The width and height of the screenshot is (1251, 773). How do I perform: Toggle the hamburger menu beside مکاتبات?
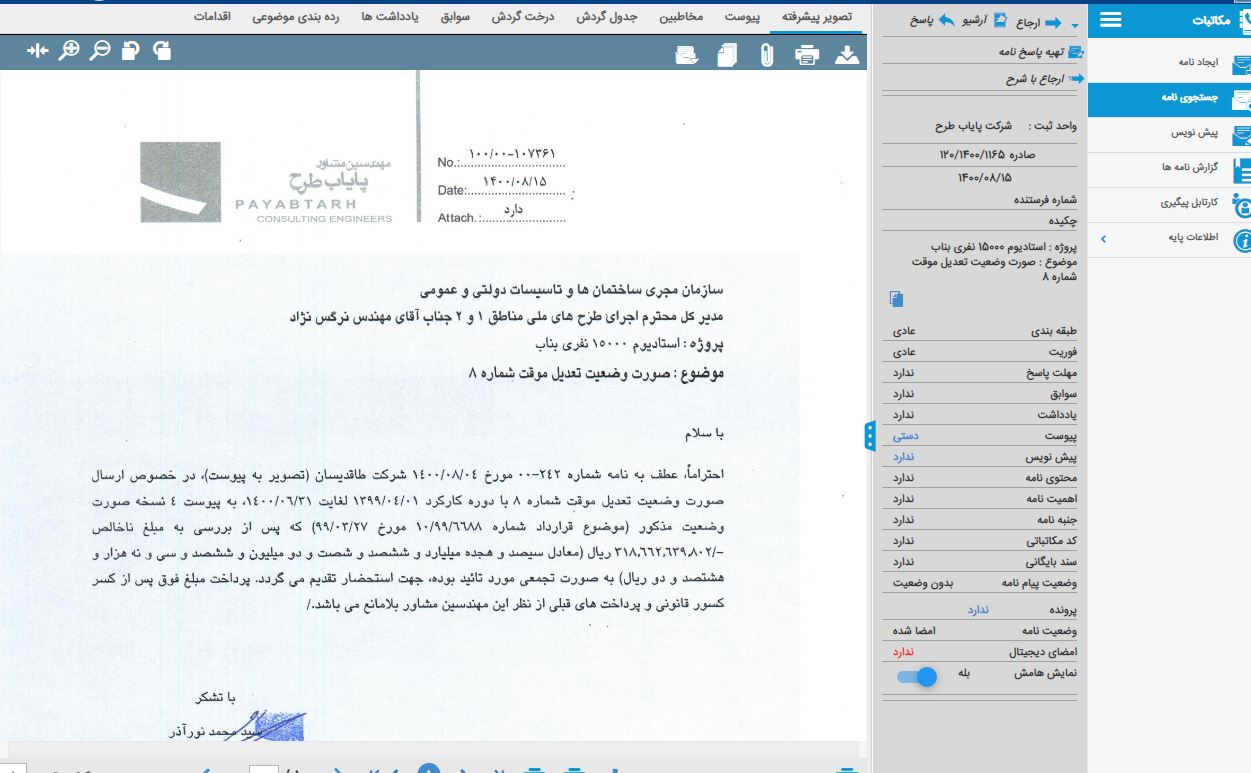pos(1110,20)
